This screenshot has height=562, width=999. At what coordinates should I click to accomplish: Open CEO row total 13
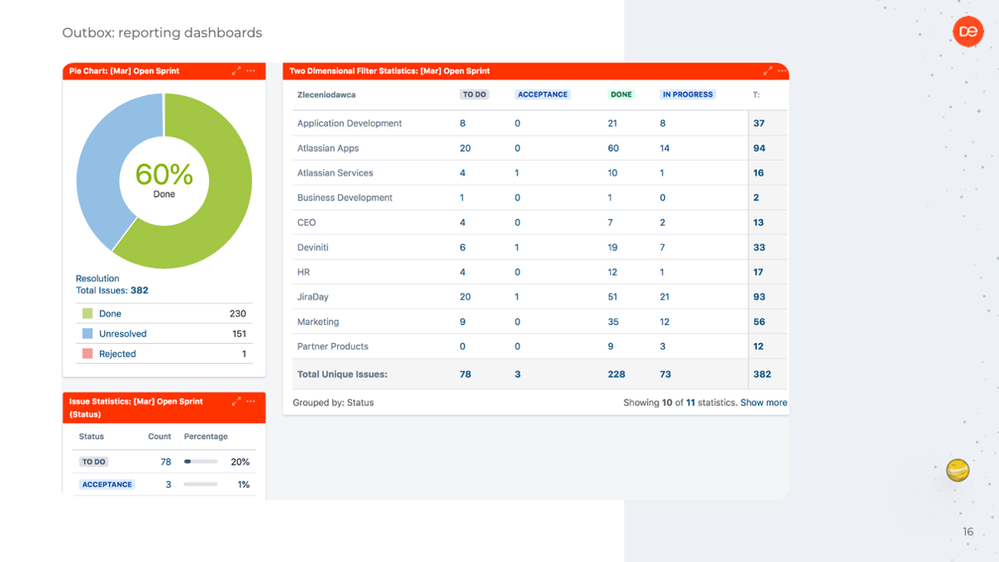click(x=758, y=223)
